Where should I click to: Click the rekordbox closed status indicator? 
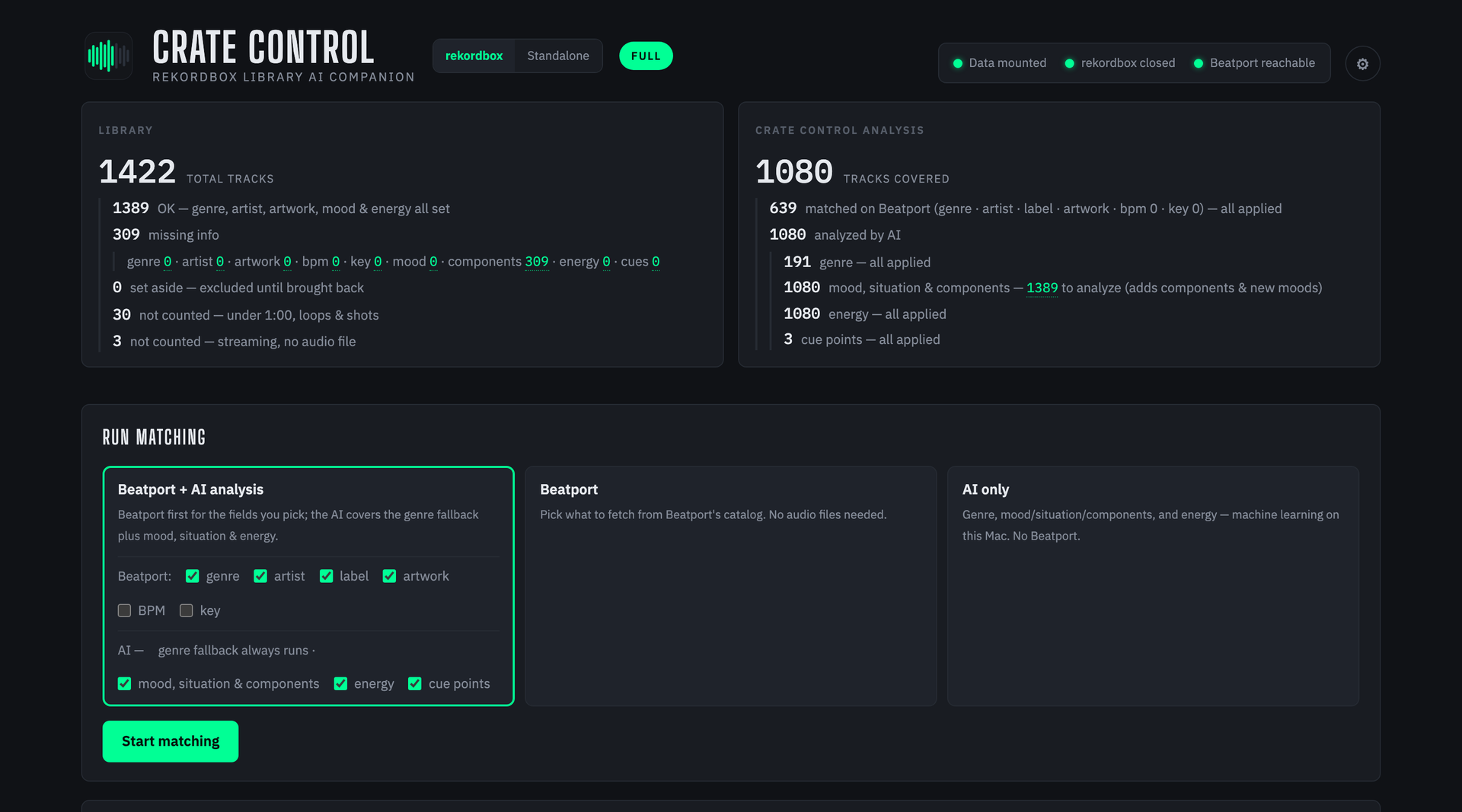click(1119, 63)
